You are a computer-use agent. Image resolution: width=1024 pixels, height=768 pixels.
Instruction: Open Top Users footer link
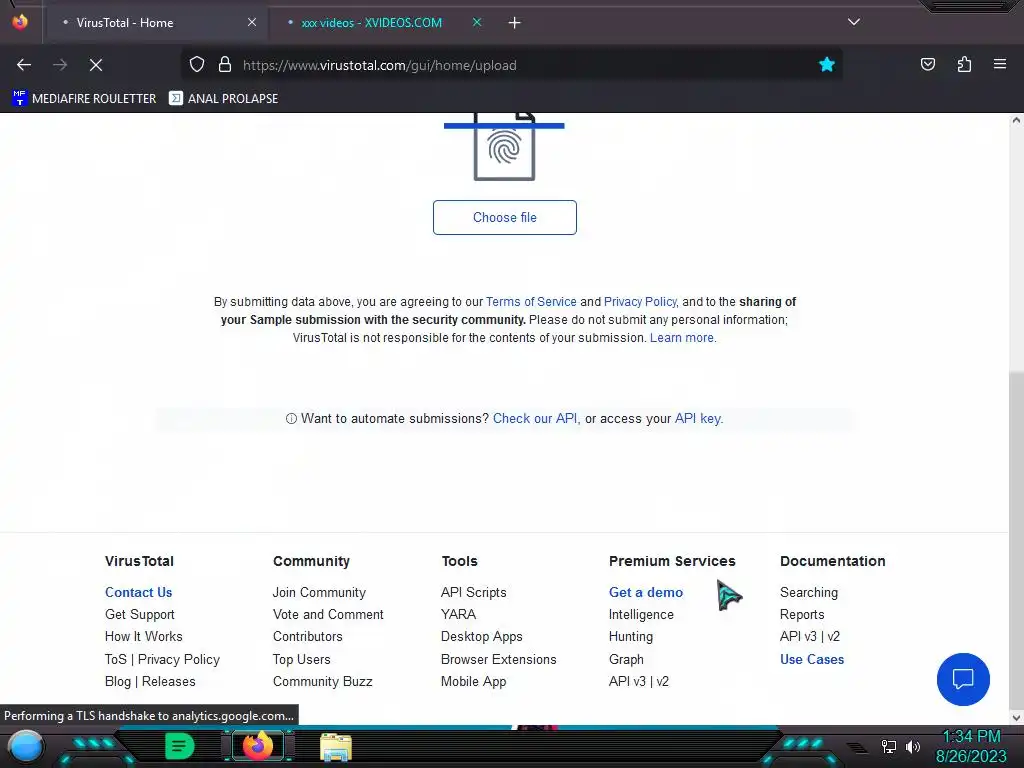[302, 660]
